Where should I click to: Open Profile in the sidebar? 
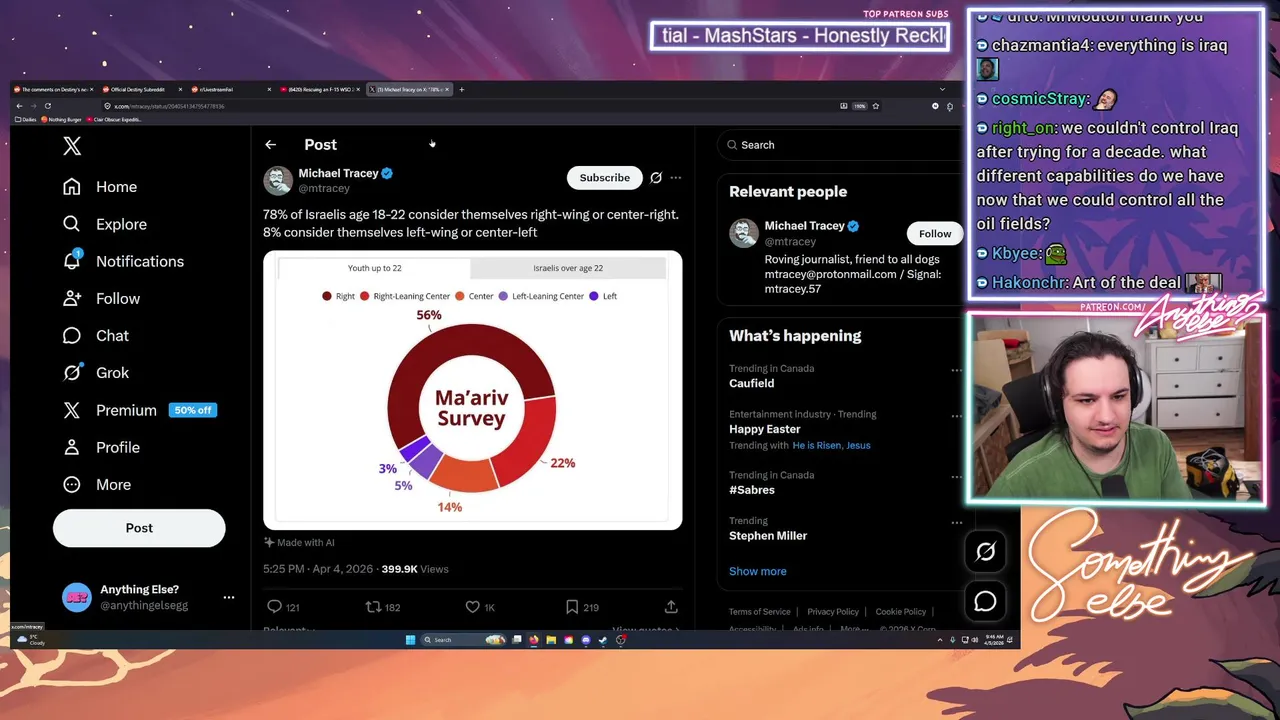(102, 447)
